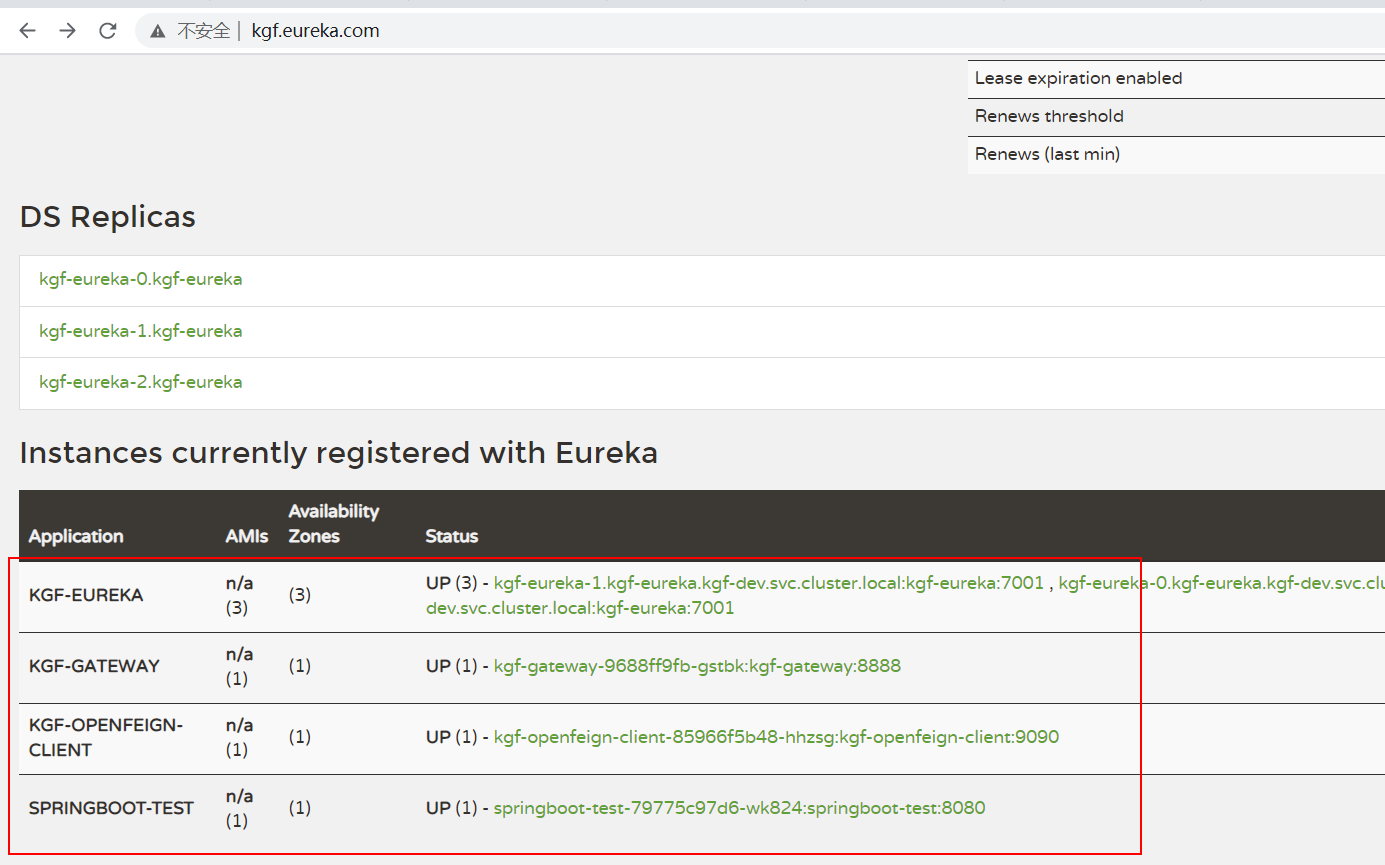
Task: Click the not-secure warning icon
Action: [x=158, y=31]
